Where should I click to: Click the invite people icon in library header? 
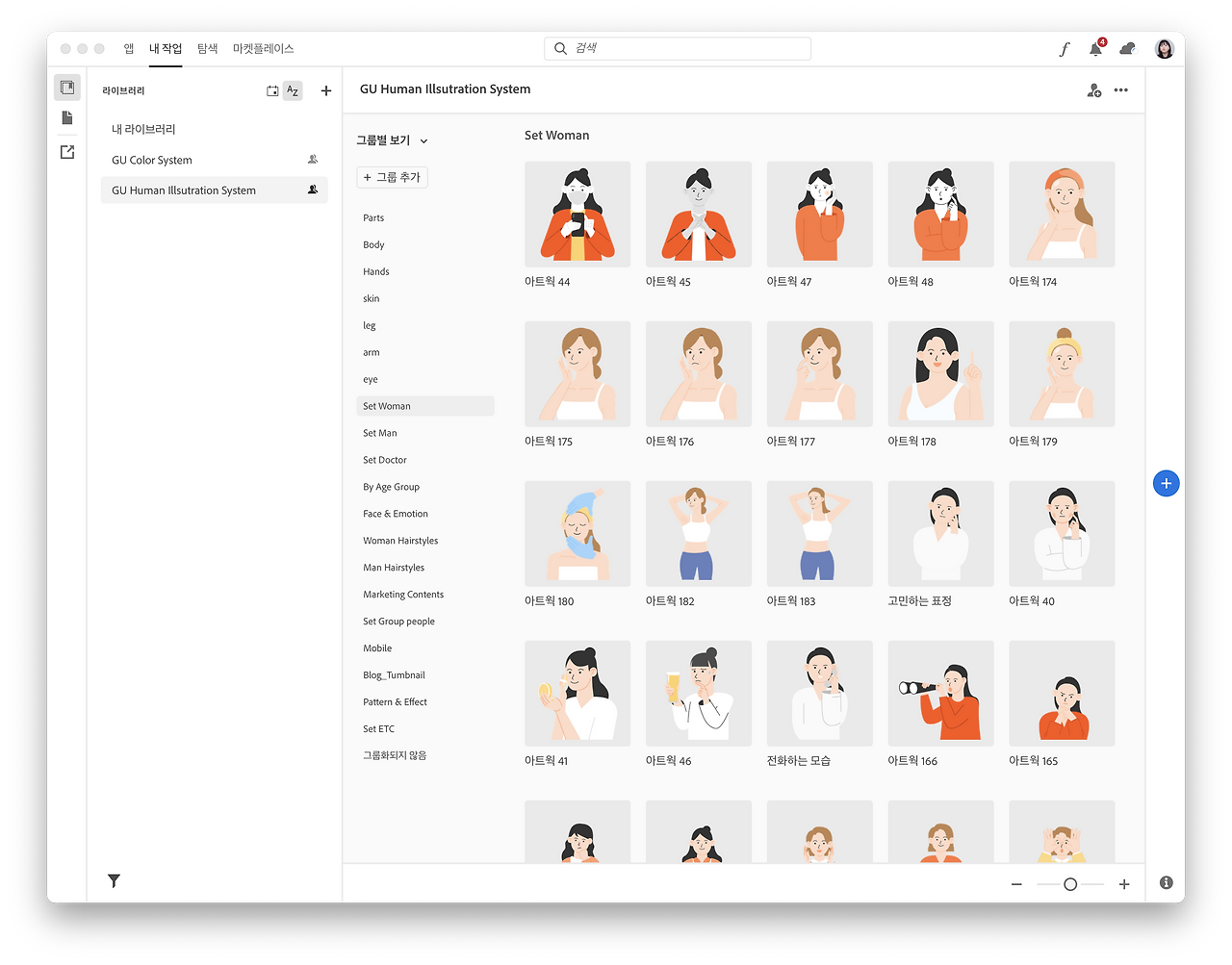click(x=1094, y=90)
